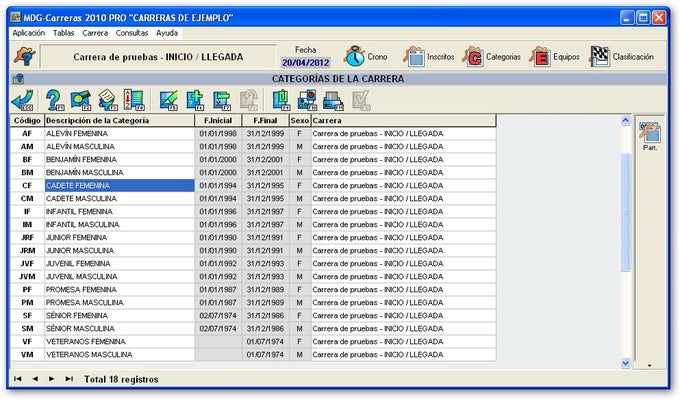Select the VETERANOS FEMENINA row
This screenshot has width=680, height=399.
253,342
